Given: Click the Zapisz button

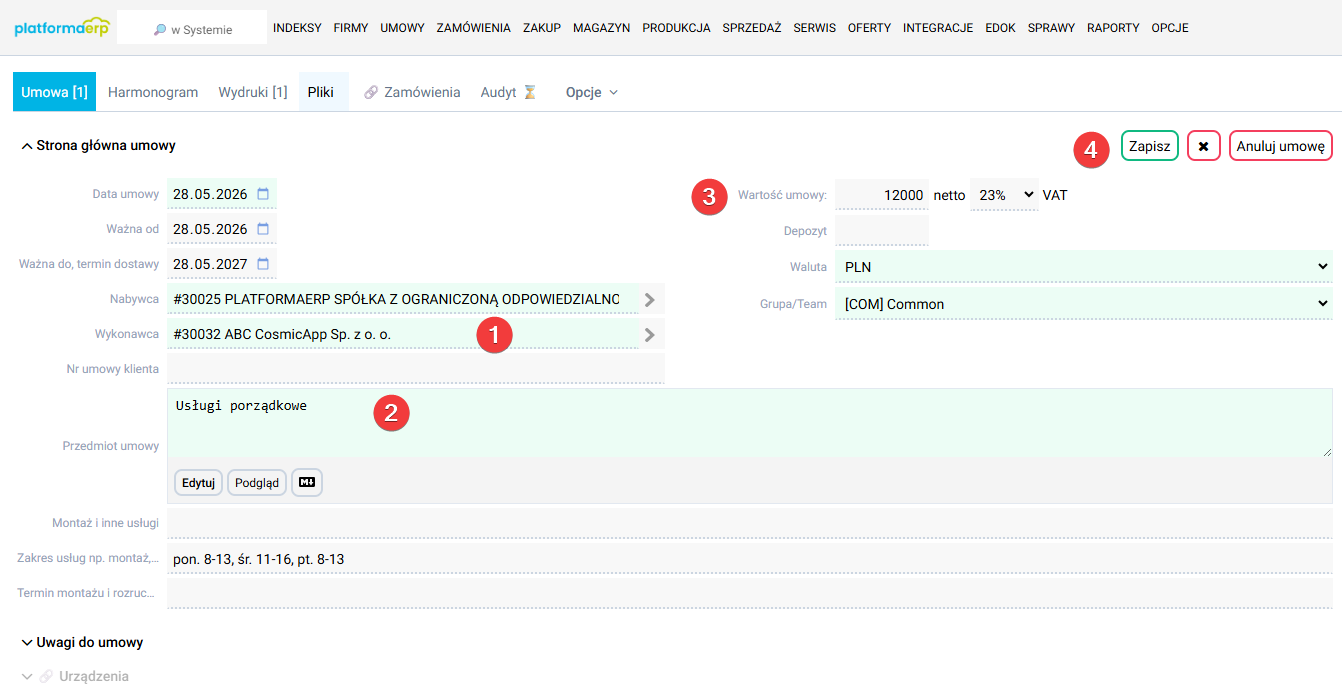Looking at the screenshot, I should point(1150,146).
